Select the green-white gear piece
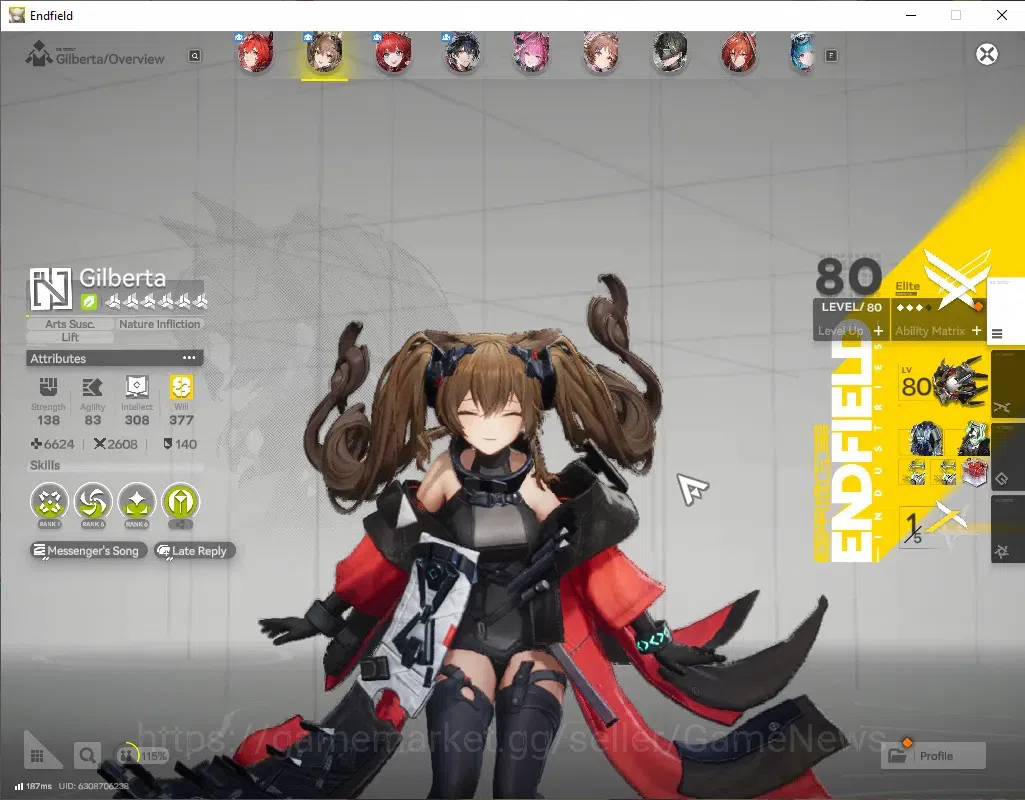 pos(973,439)
